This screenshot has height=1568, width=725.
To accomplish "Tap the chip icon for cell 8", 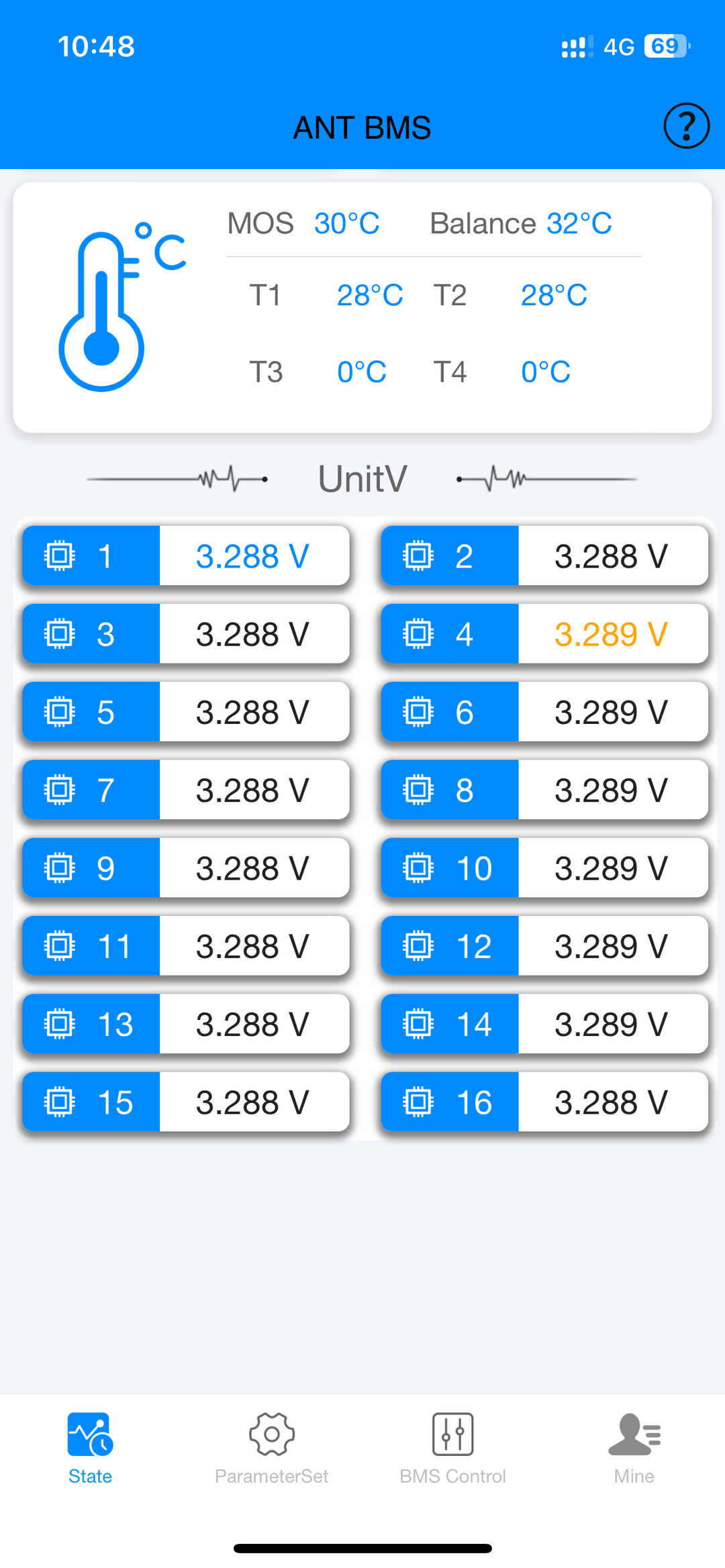I will pyautogui.click(x=418, y=790).
